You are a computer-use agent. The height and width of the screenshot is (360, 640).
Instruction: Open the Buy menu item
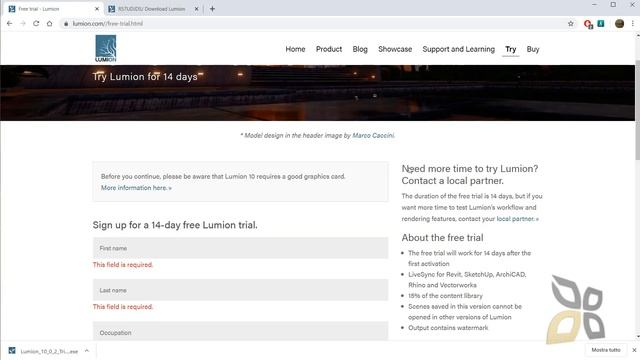click(x=533, y=49)
